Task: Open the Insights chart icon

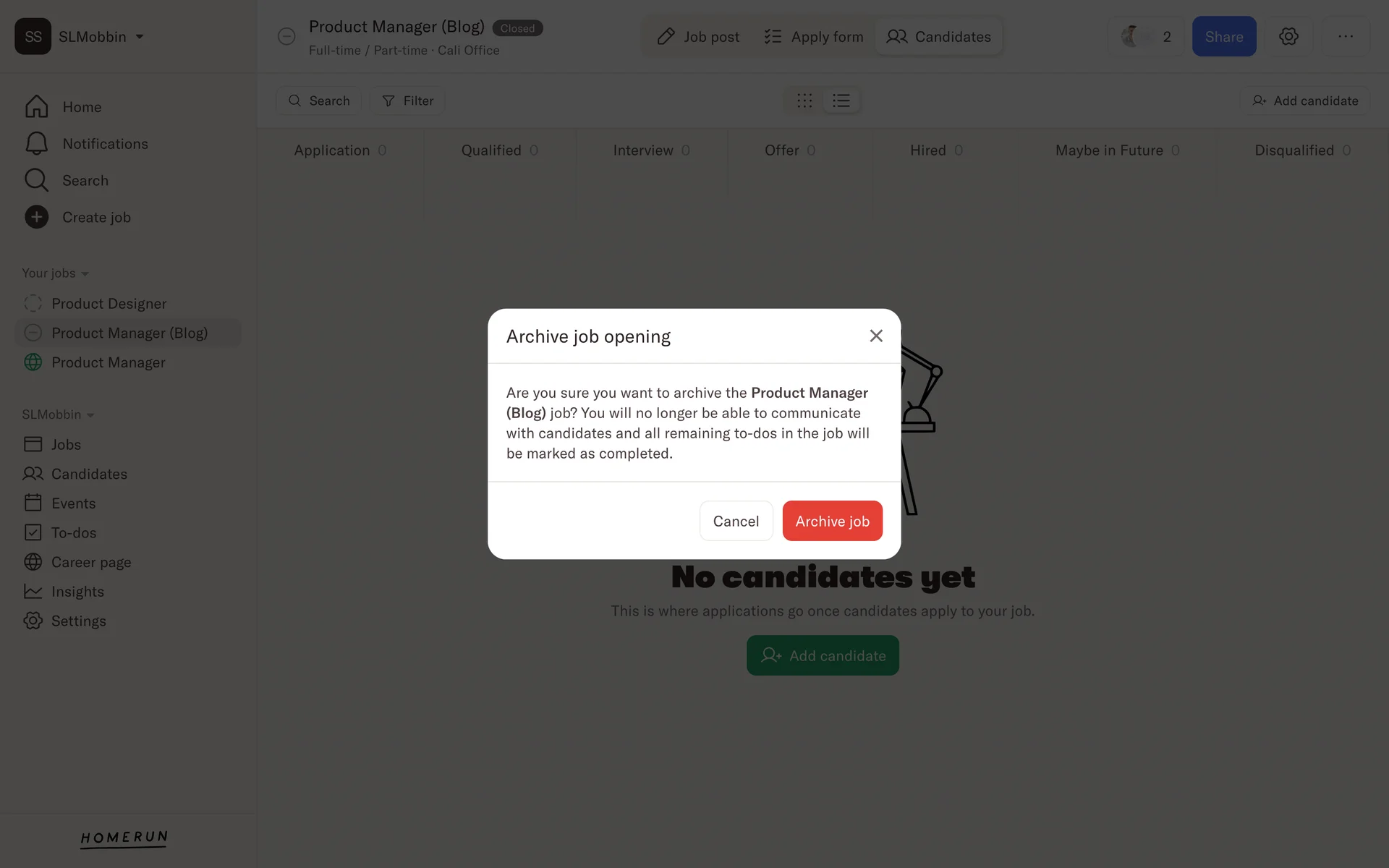Action: pos(33,591)
